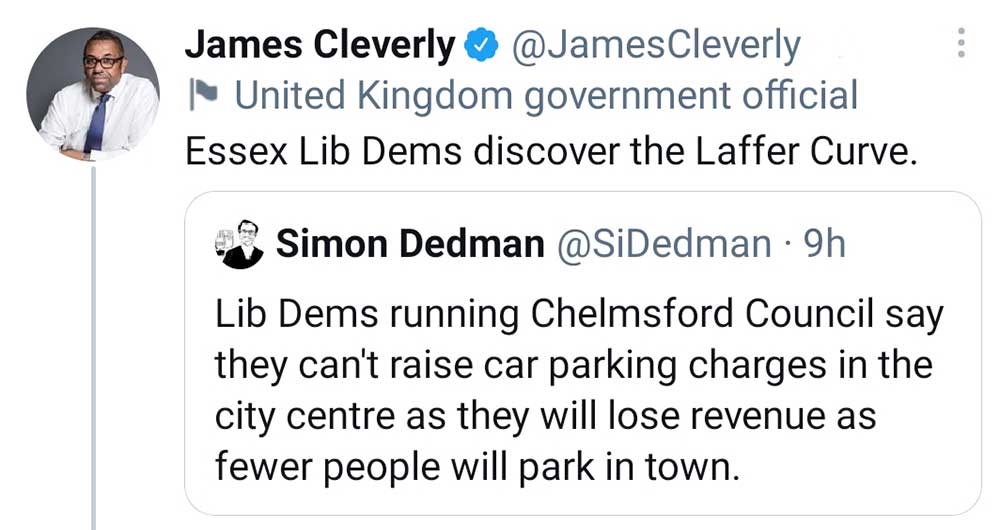
Task: Click the Simon Dedman display name
Action: (408, 244)
